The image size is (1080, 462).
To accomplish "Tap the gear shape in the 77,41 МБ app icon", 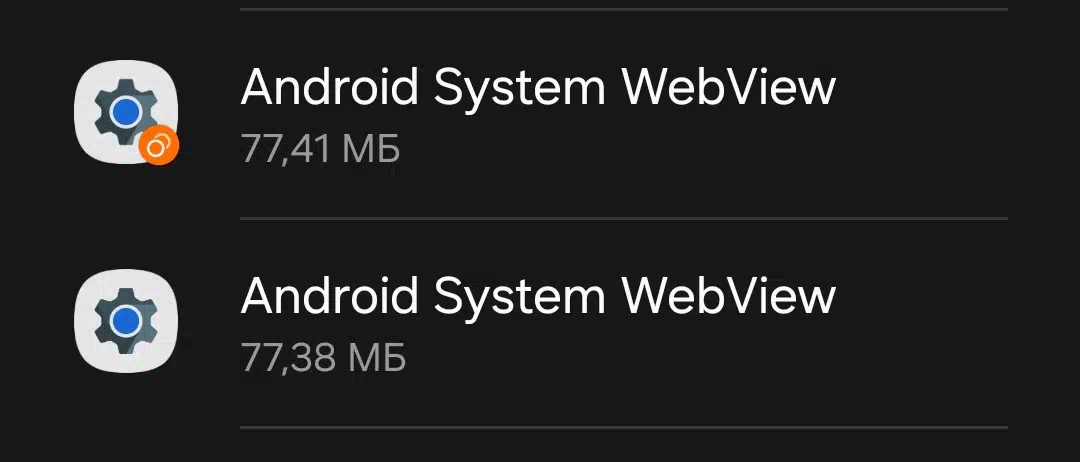I will pos(125,112).
